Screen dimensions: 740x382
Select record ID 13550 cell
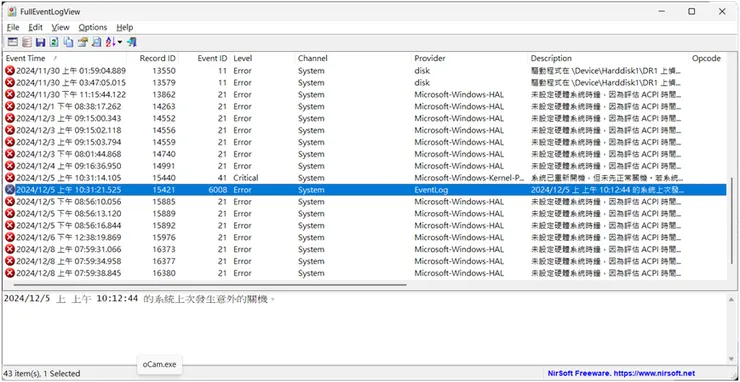coord(164,71)
